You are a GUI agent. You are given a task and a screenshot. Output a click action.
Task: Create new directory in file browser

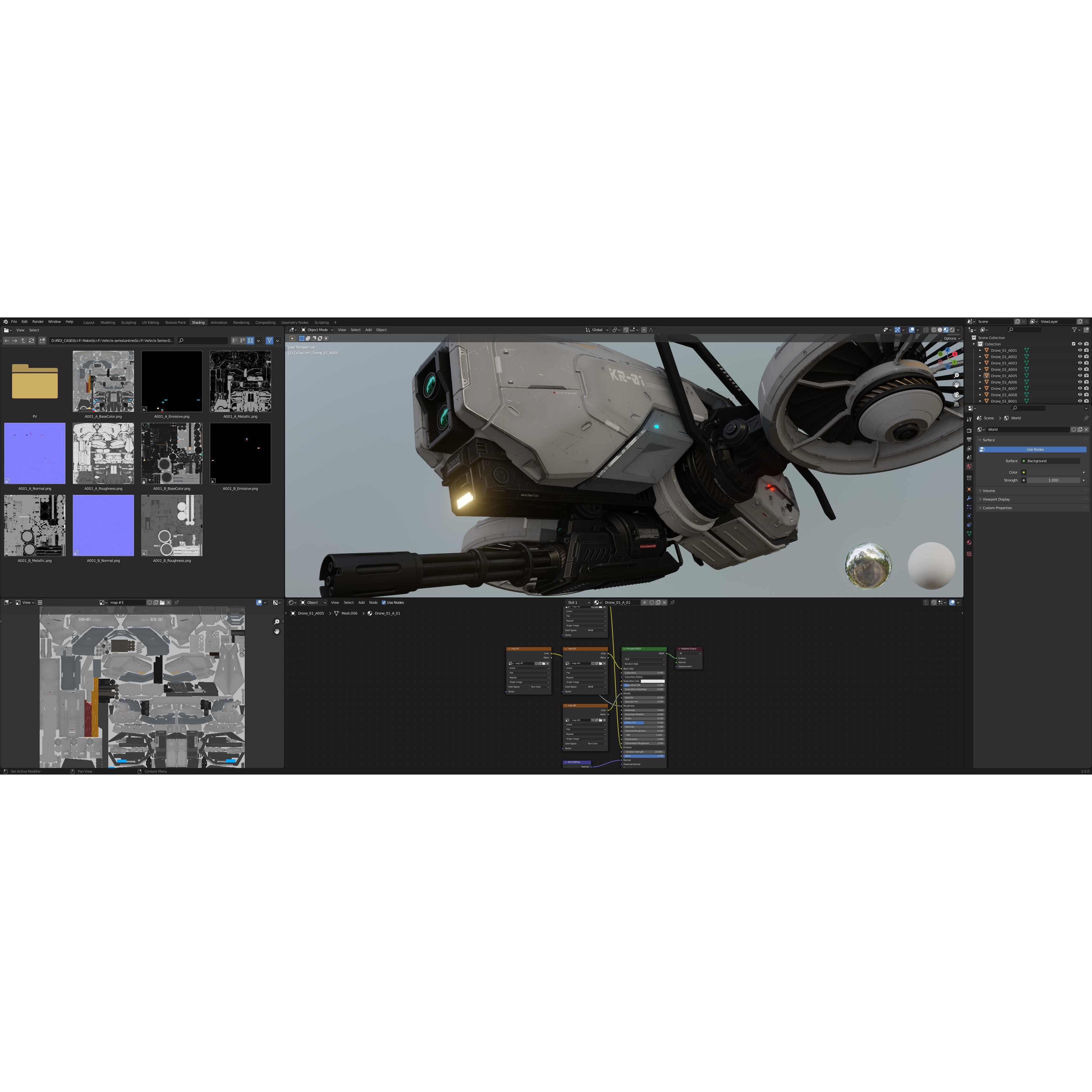tap(42, 340)
